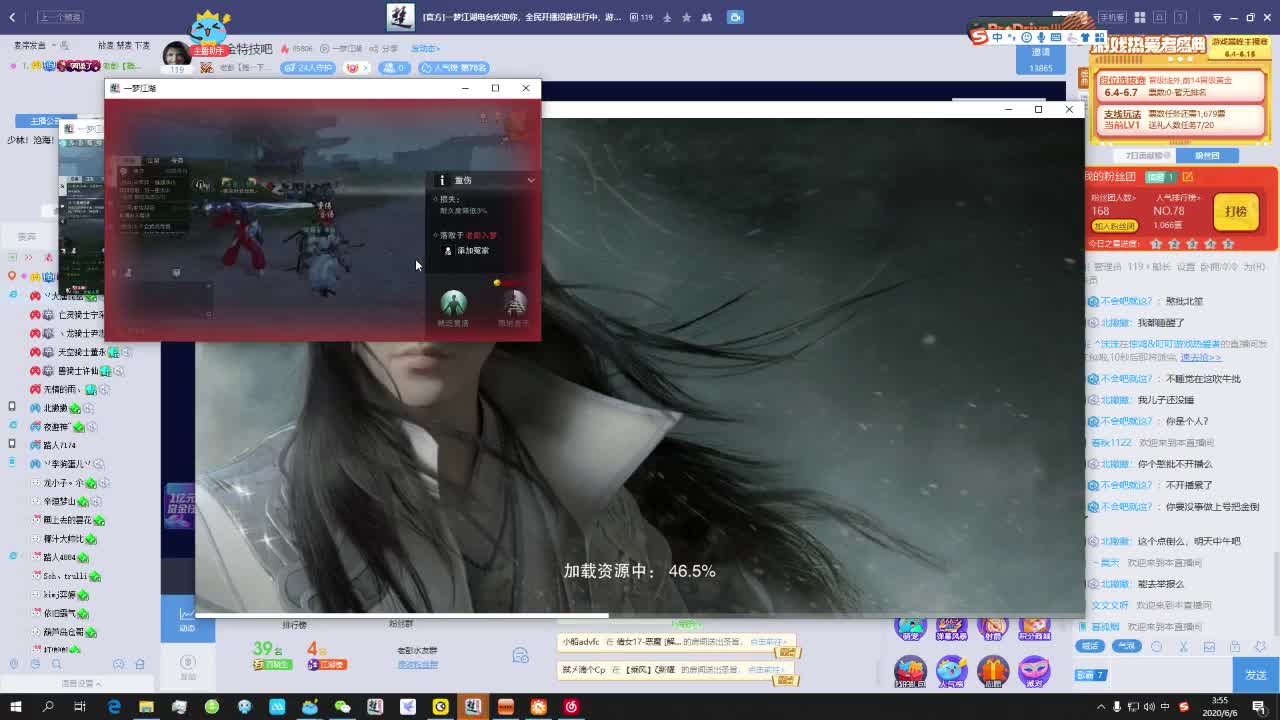Select user 辛酒梦山 in the viewer list

pos(59,501)
